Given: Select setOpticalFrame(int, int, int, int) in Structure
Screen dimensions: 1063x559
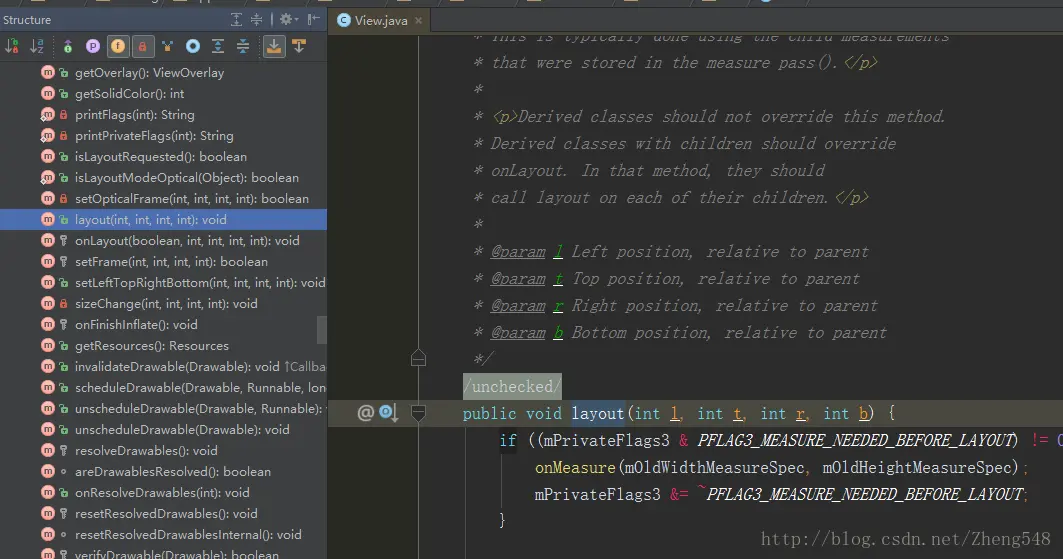Looking at the screenshot, I should click(192, 199).
